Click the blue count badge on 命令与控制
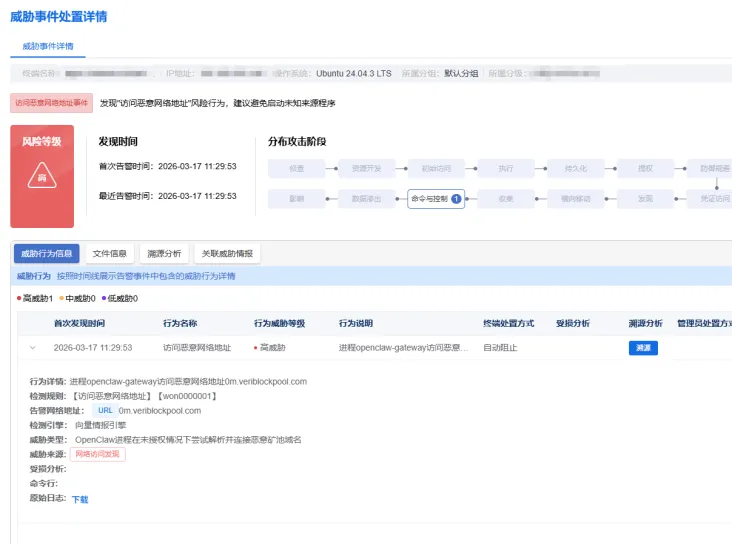The image size is (733, 545). pos(456,199)
